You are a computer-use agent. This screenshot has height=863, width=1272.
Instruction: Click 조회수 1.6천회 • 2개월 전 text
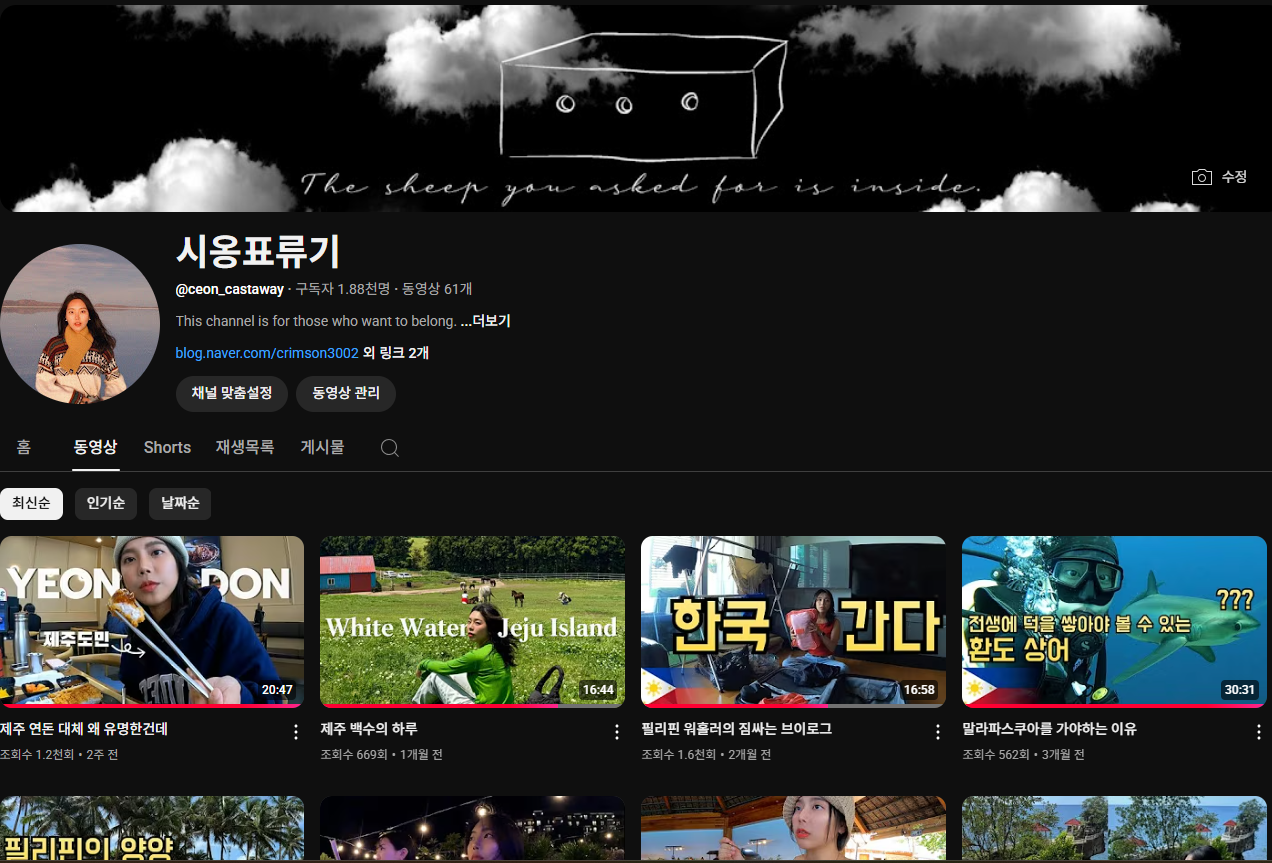706,755
